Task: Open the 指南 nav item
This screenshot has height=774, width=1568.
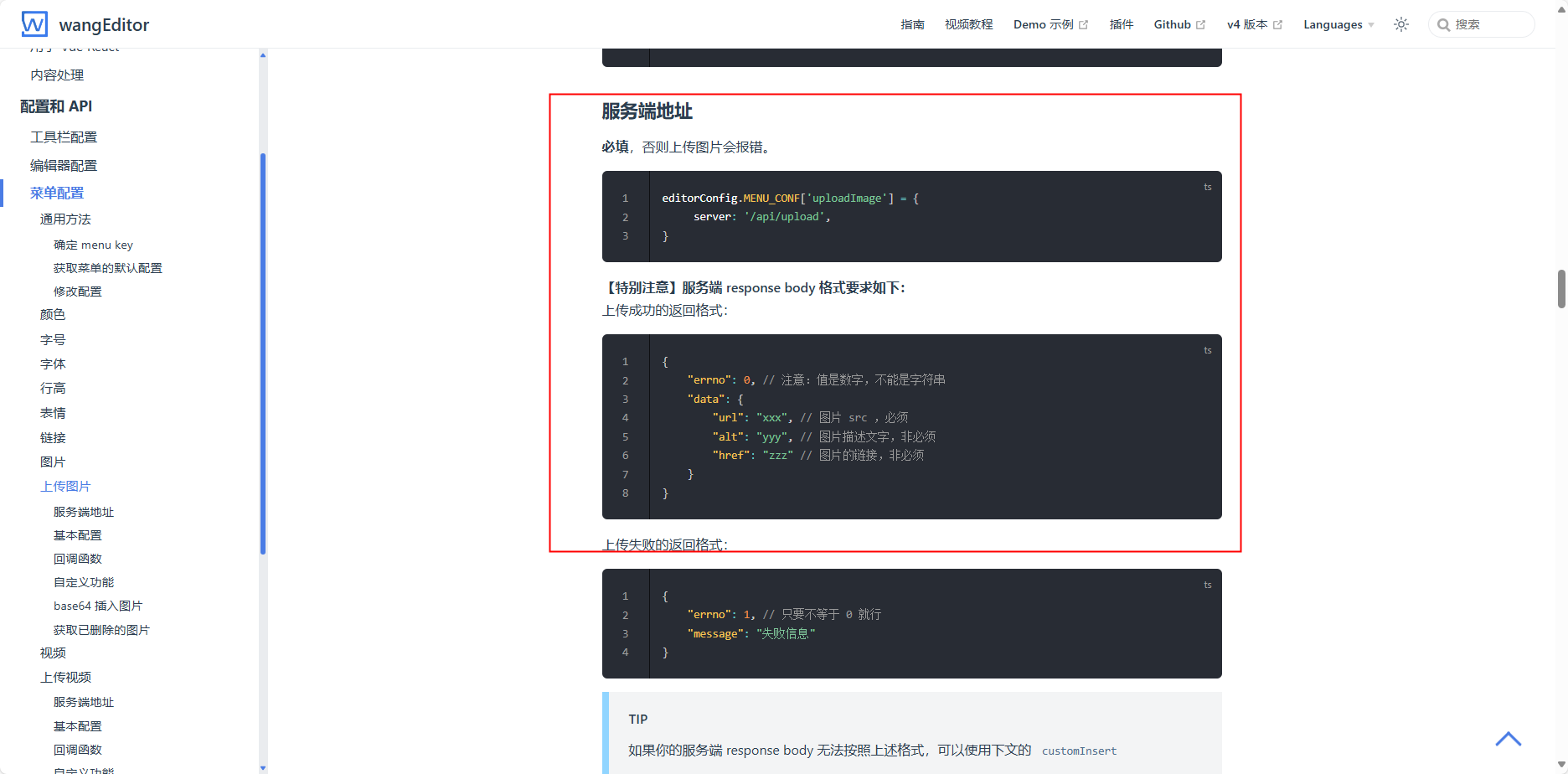Action: click(x=912, y=24)
